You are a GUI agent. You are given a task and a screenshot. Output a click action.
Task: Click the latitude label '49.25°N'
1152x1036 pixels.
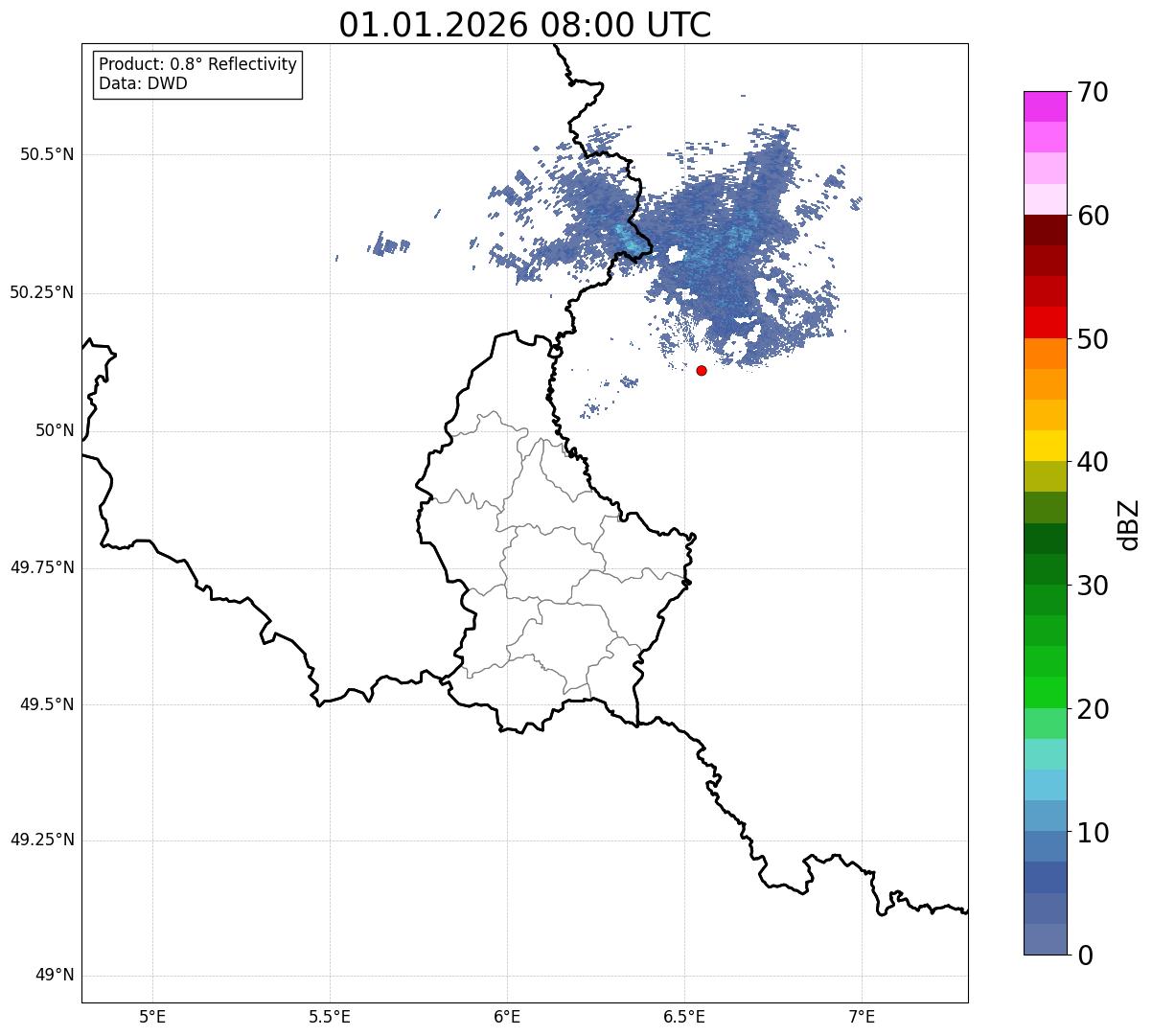coord(41,840)
